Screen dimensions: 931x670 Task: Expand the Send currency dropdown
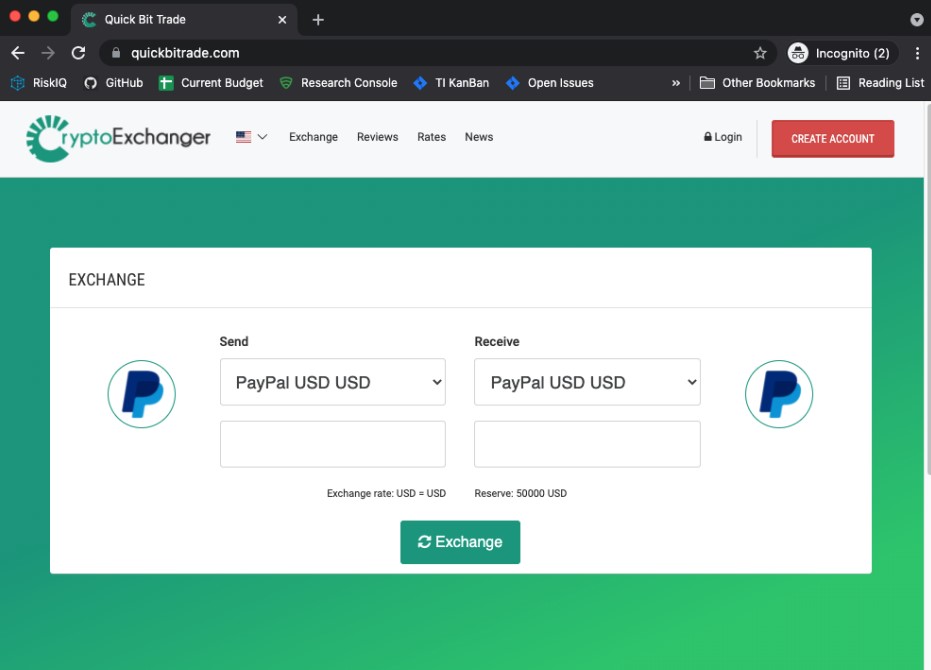point(332,382)
